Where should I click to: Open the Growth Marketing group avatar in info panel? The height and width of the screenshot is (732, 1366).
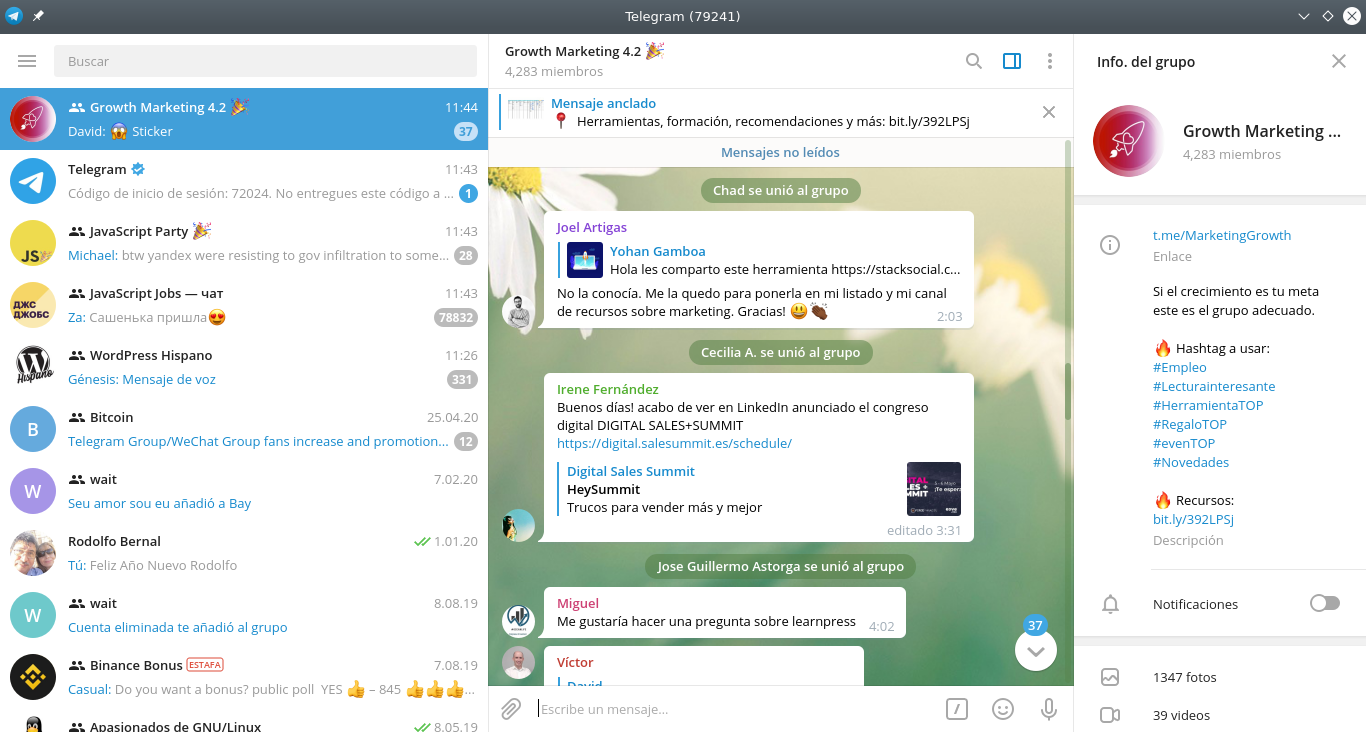pyautogui.click(x=1129, y=141)
